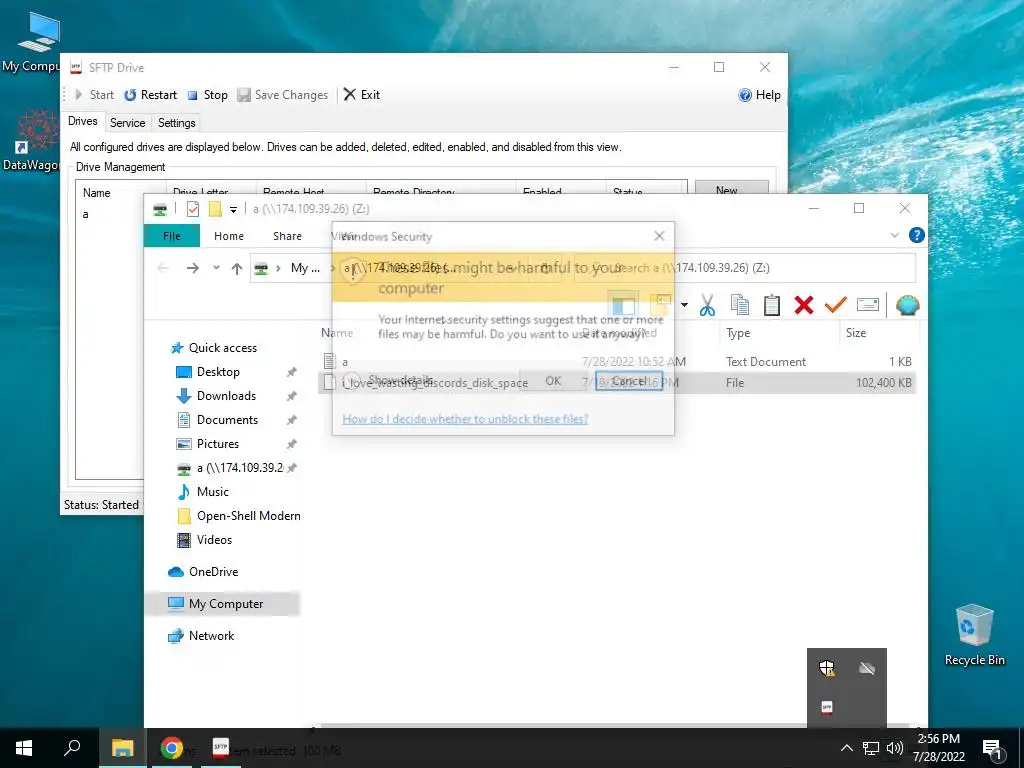Switch to the Service tab
The height and width of the screenshot is (768, 1024).
click(127, 123)
